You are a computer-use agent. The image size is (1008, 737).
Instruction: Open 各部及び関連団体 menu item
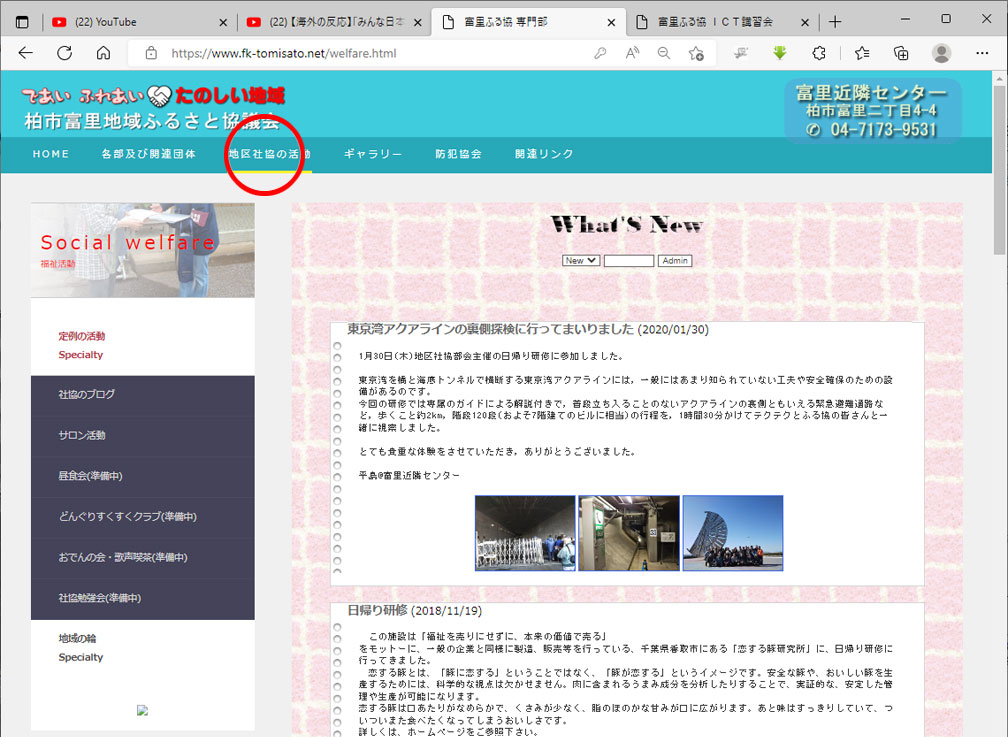(148, 154)
